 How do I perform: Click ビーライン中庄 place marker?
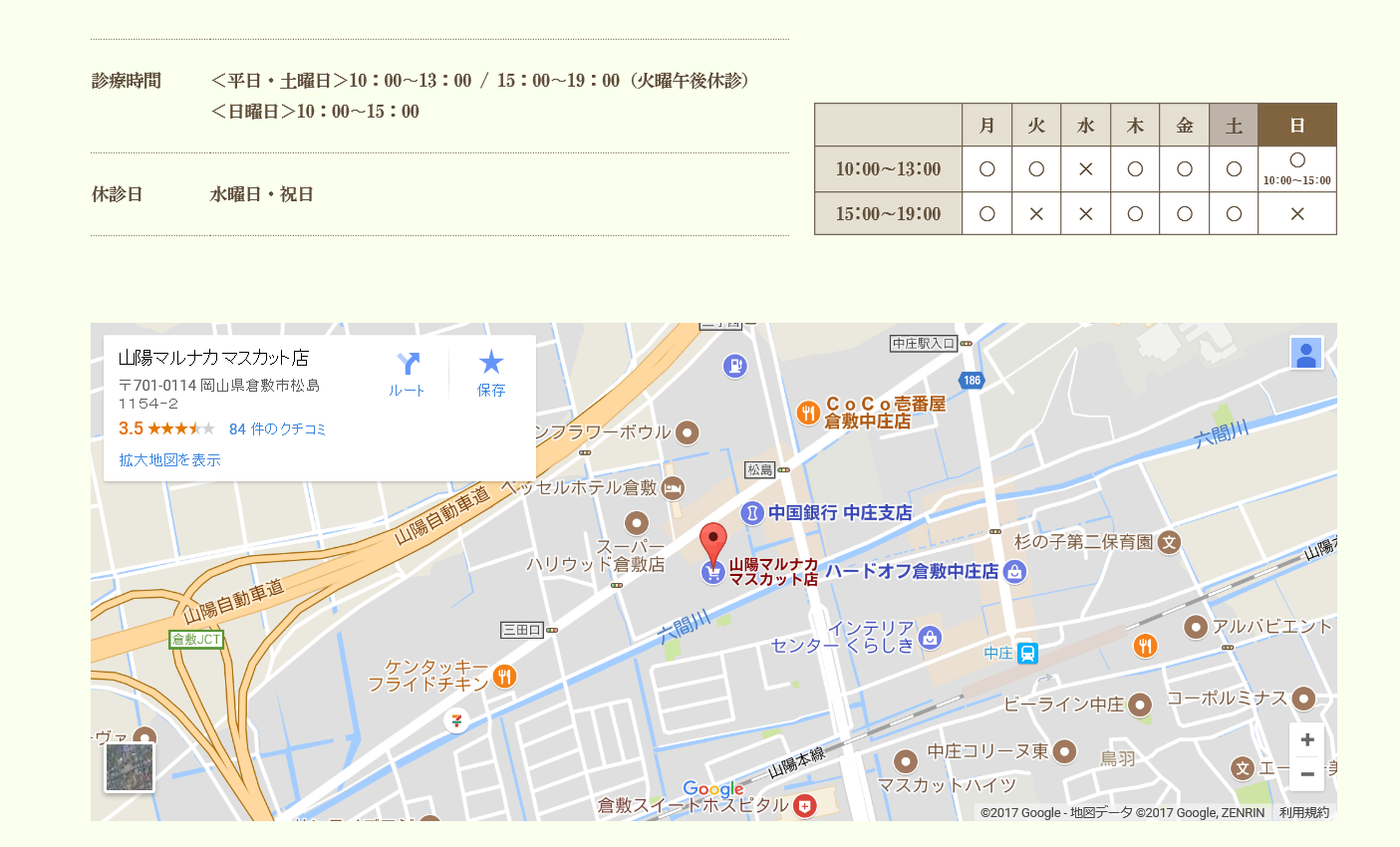coord(1140,706)
